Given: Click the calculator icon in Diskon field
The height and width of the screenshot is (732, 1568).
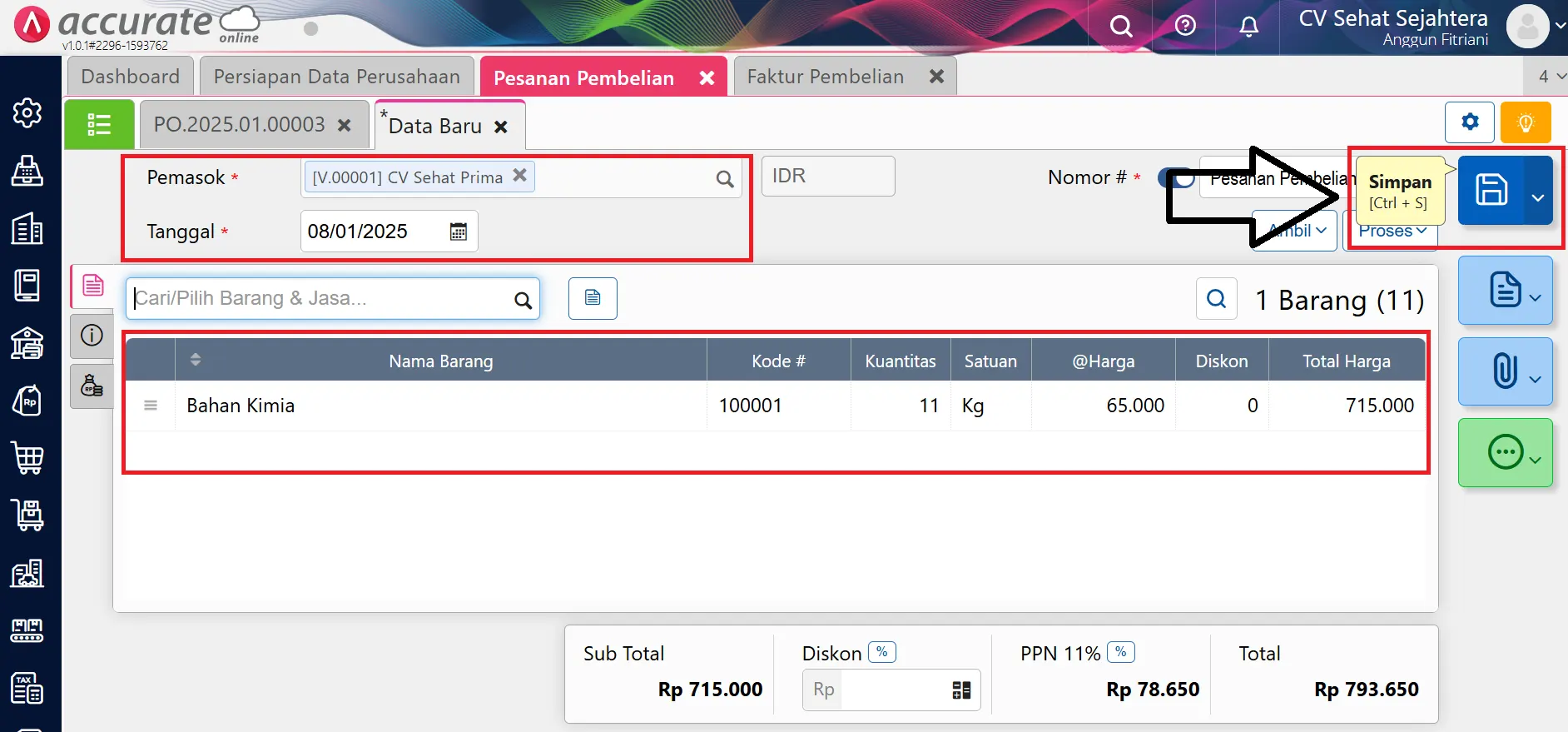Looking at the screenshot, I should (x=961, y=690).
